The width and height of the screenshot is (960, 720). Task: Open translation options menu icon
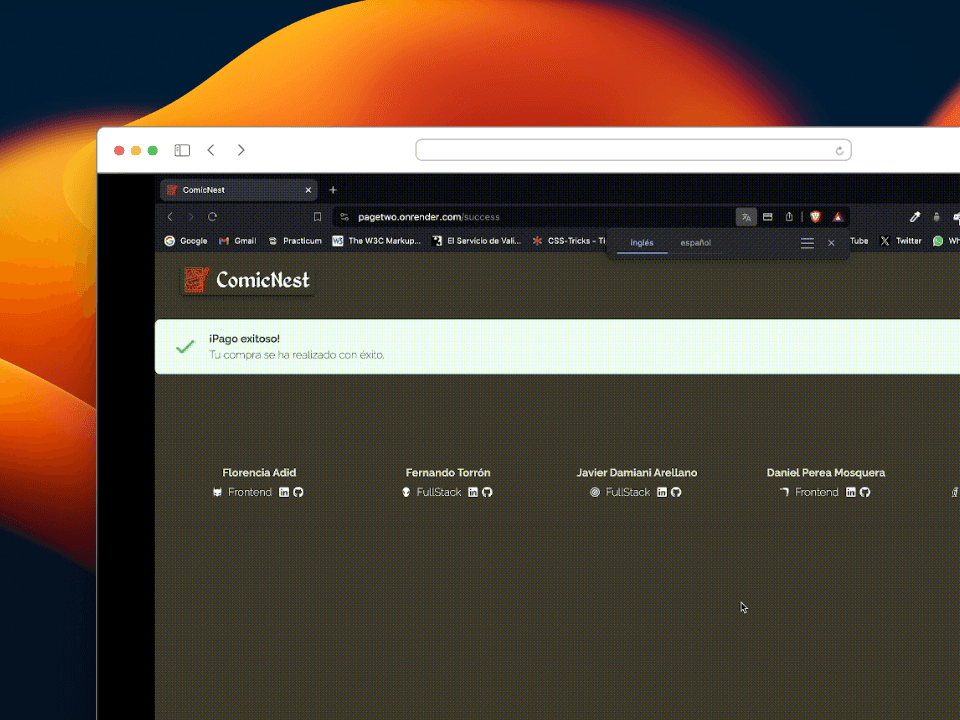pyautogui.click(x=807, y=243)
